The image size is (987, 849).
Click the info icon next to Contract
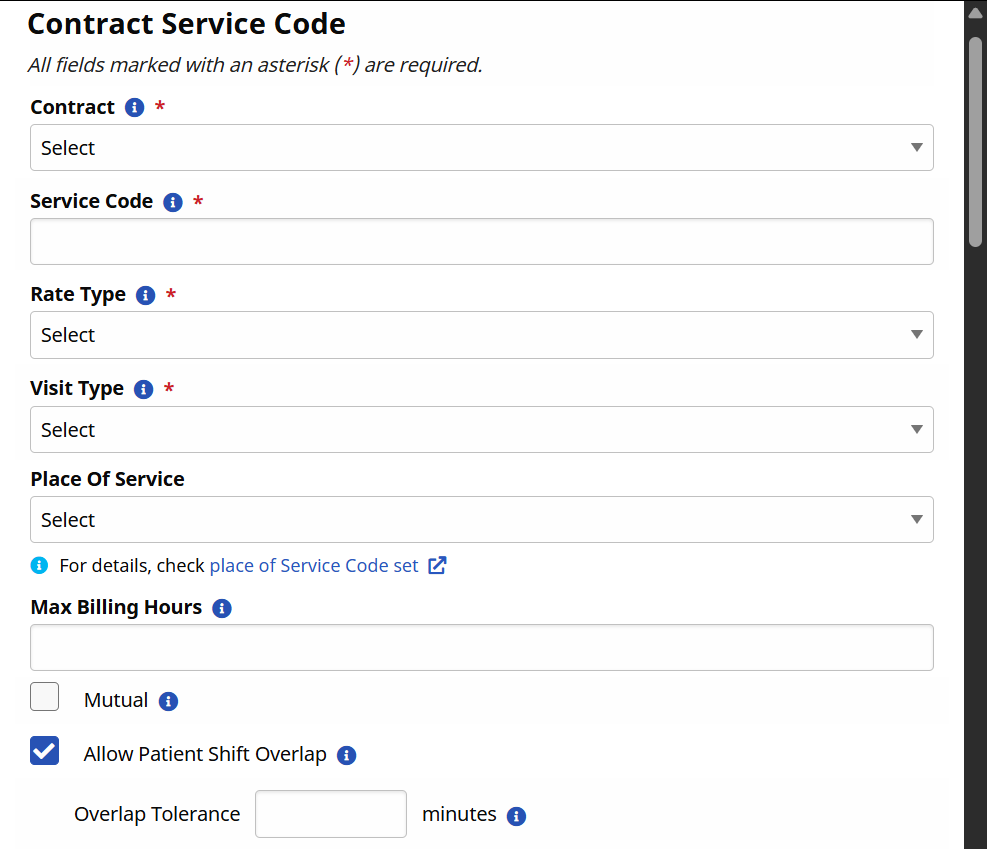135,108
